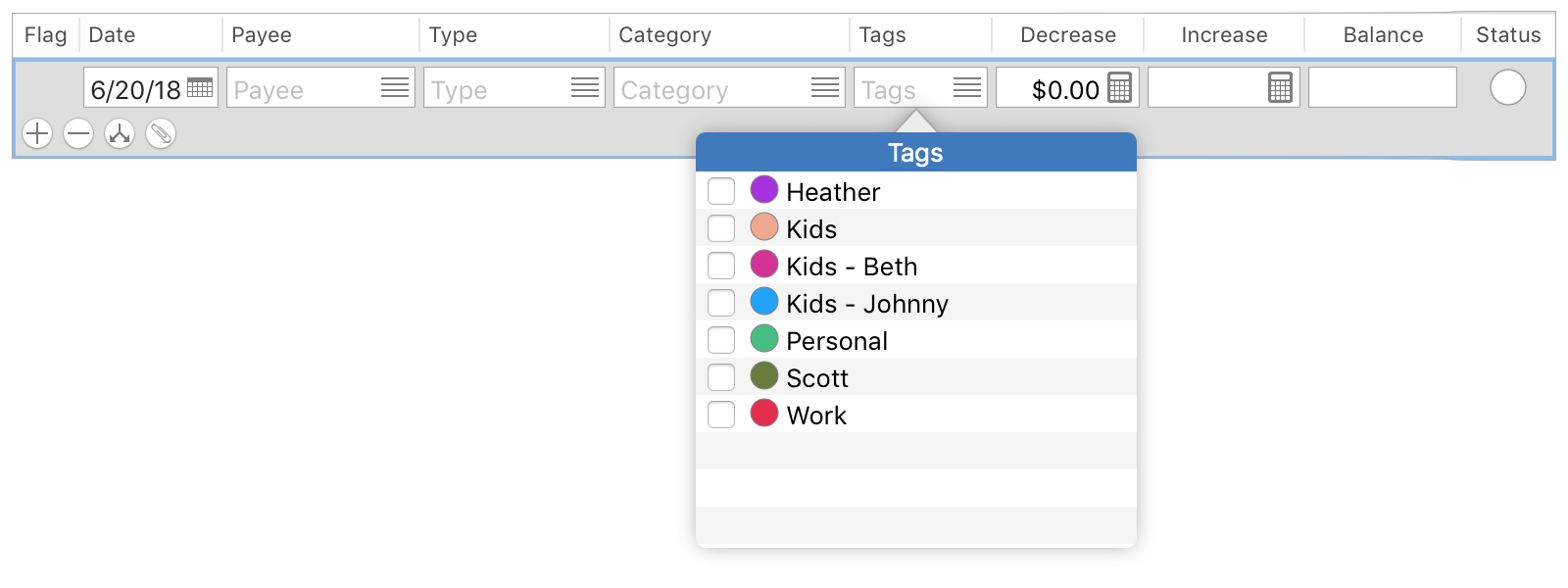
Task: Open the calculator in the Increase field
Action: 1280,87
